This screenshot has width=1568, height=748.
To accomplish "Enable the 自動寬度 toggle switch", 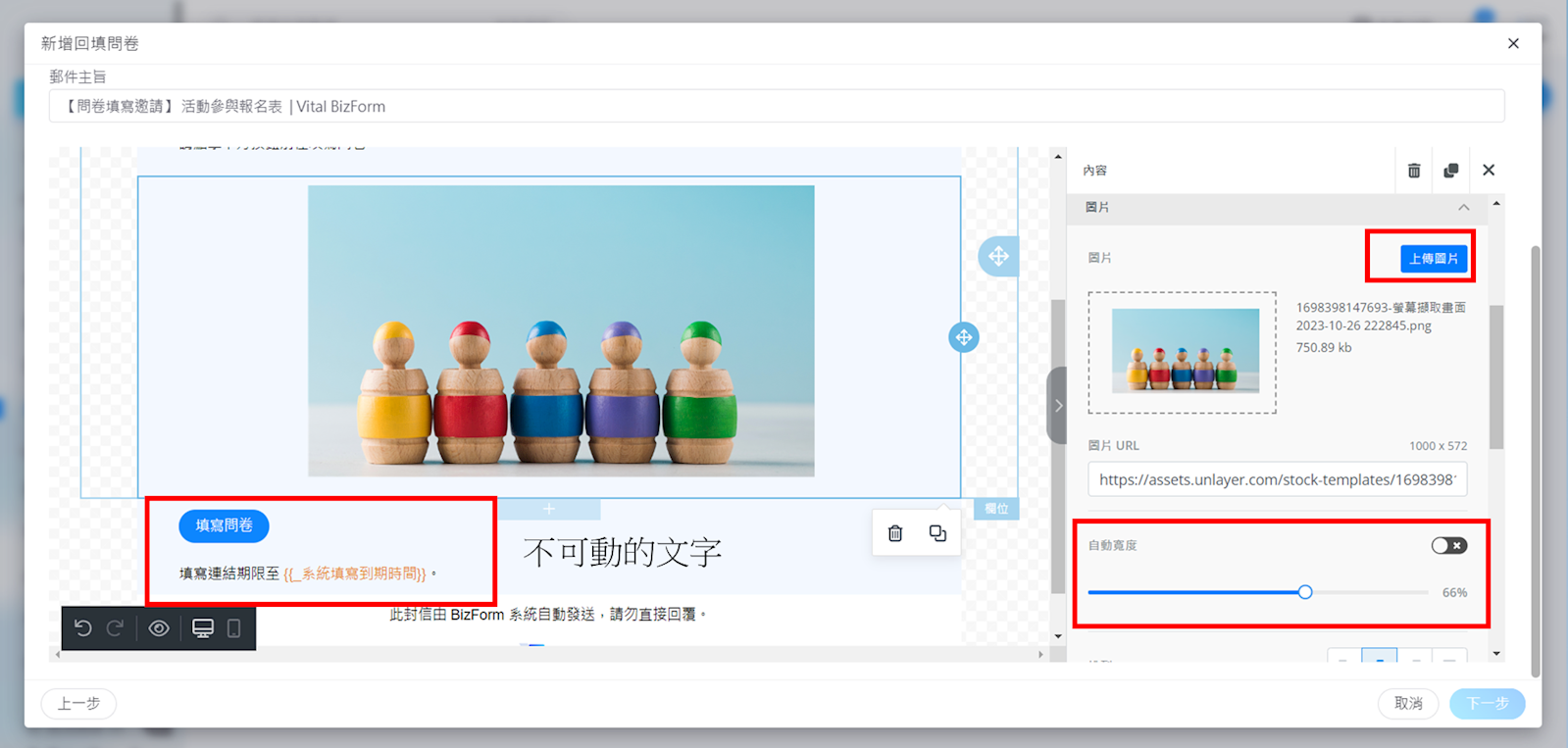I will click(x=1448, y=545).
